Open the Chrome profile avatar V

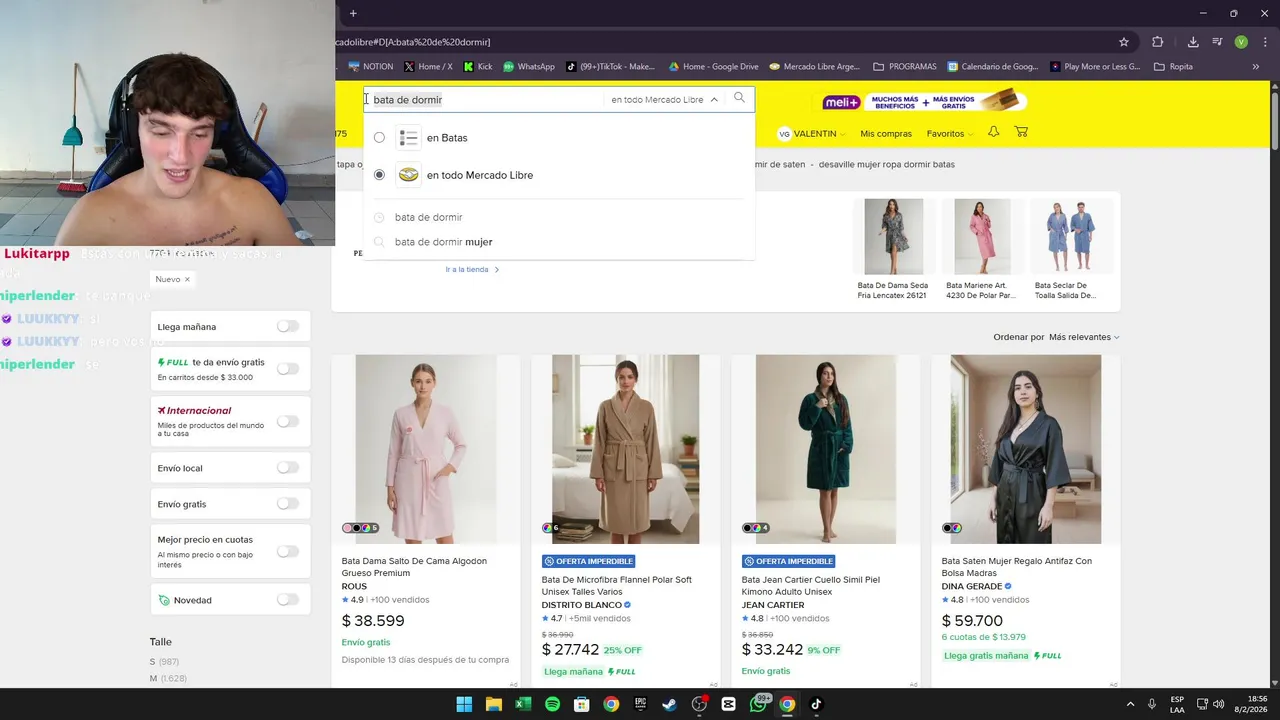pyautogui.click(x=1241, y=42)
